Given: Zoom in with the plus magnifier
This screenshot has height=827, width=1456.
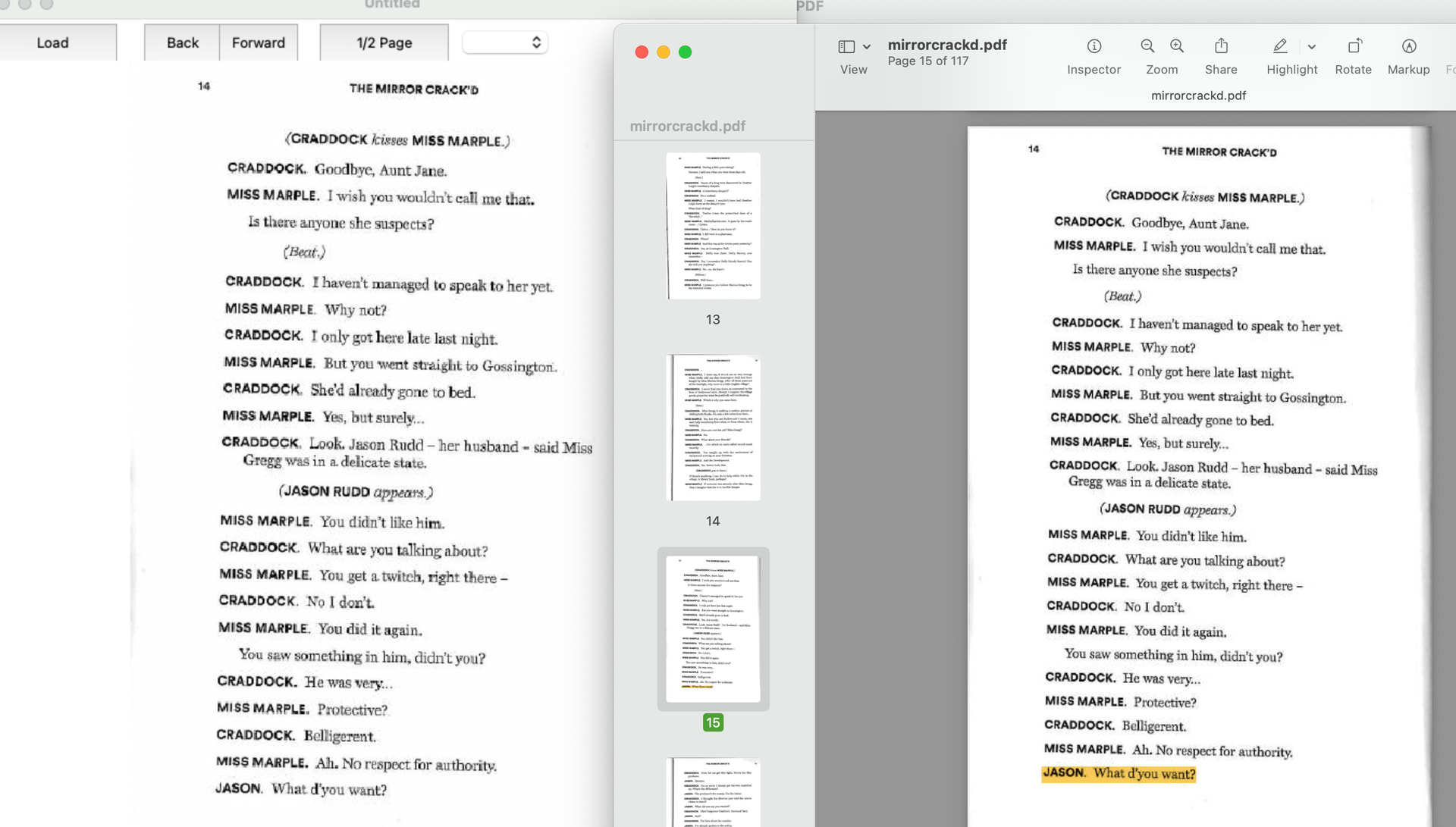Looking at the screenshot, I should (1176, 46).
